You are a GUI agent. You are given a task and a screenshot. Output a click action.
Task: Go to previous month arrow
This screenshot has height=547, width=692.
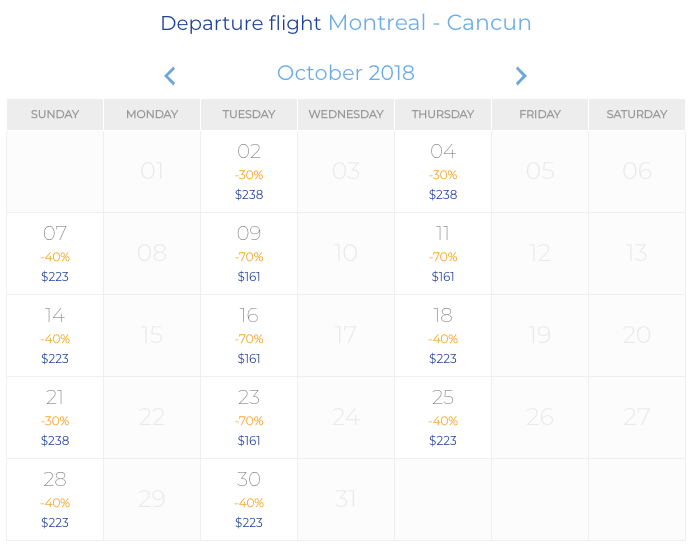click(170, 76)
